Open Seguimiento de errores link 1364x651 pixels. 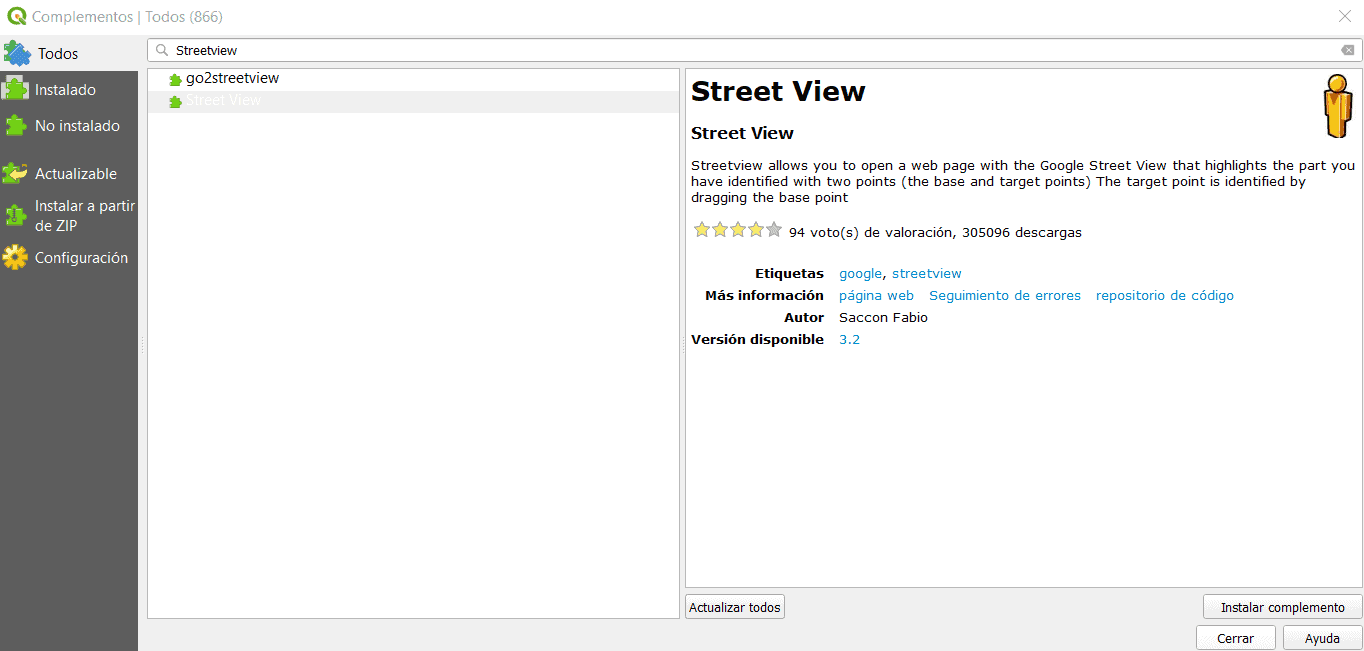pyautogui.click(x=1005, y=295)
